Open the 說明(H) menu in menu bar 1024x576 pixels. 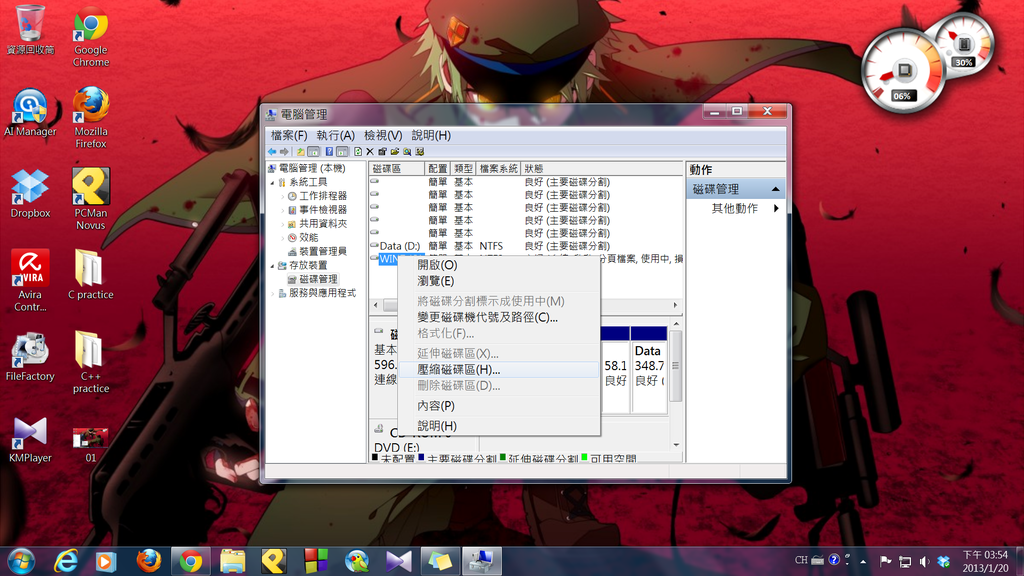[431, 135]
